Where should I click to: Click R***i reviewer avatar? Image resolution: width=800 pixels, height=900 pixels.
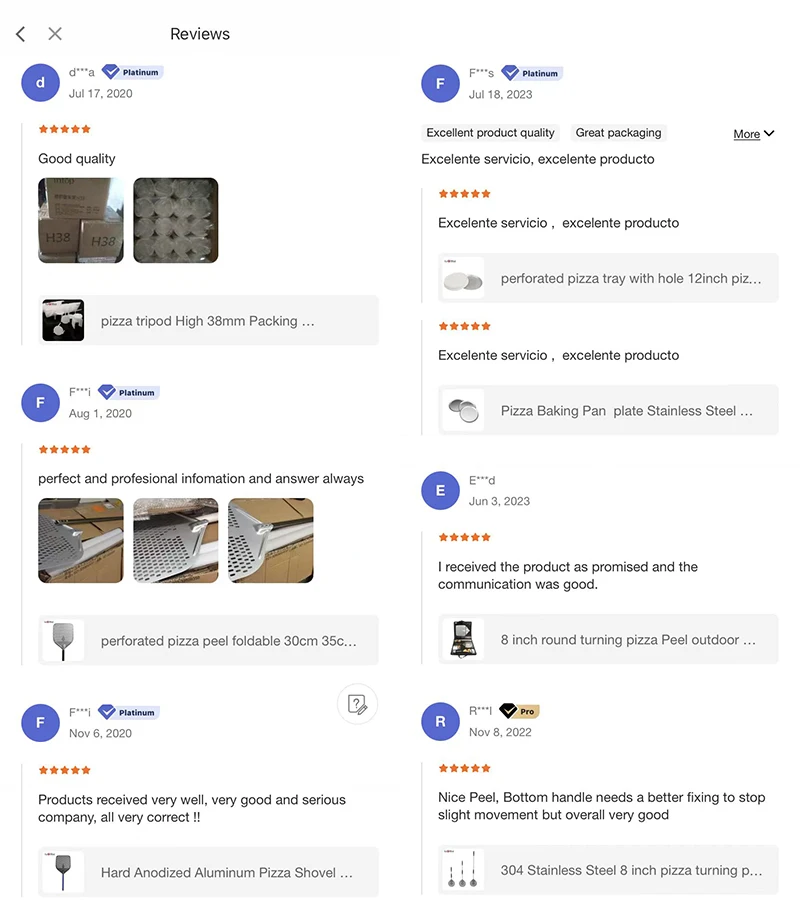(440, 722)
